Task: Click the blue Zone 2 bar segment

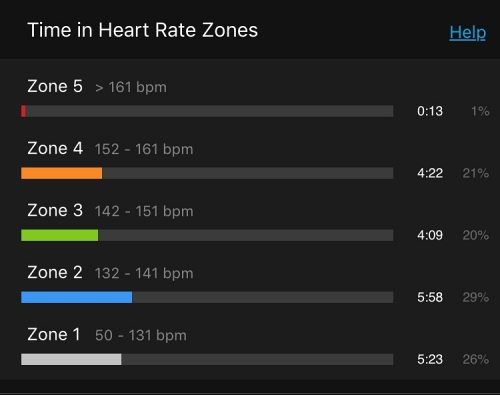Action: [x=76, y=297]
